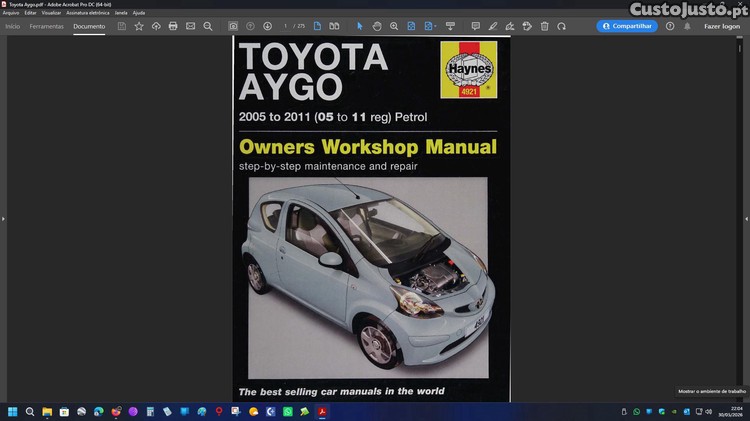Switch to the Ferramentas tab
The width and height of the screenshot is (750, 421).
click(46, 26)
